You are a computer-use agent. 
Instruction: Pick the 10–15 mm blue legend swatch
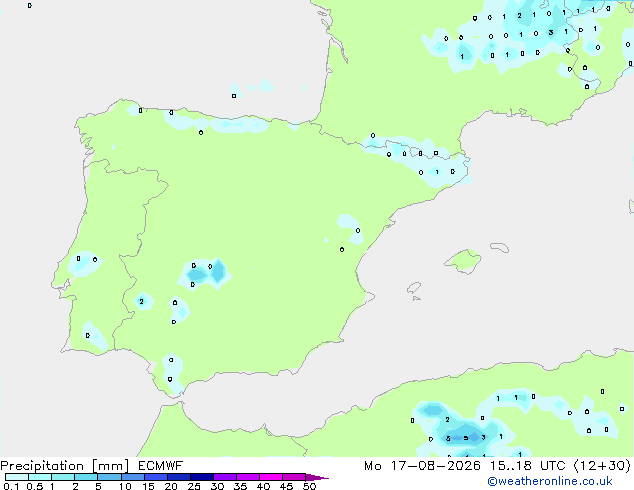133,477
